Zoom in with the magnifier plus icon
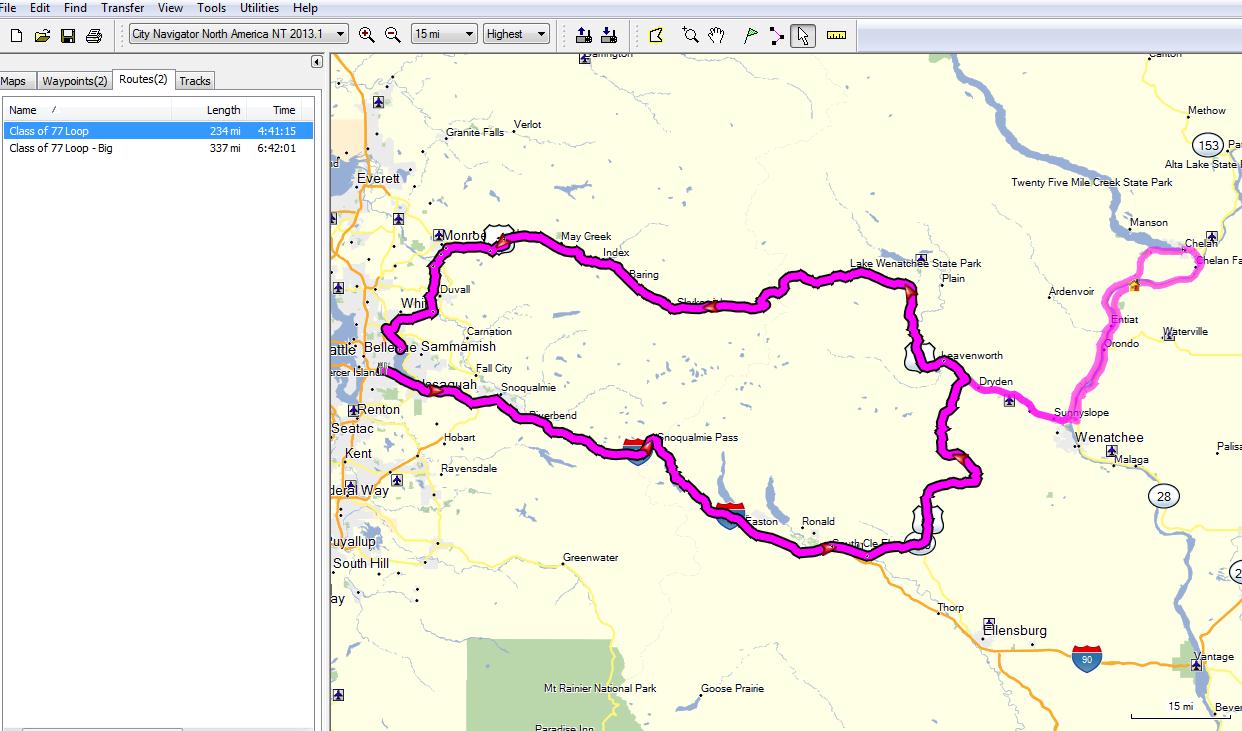1242x731 pixels. click(367, 35)
